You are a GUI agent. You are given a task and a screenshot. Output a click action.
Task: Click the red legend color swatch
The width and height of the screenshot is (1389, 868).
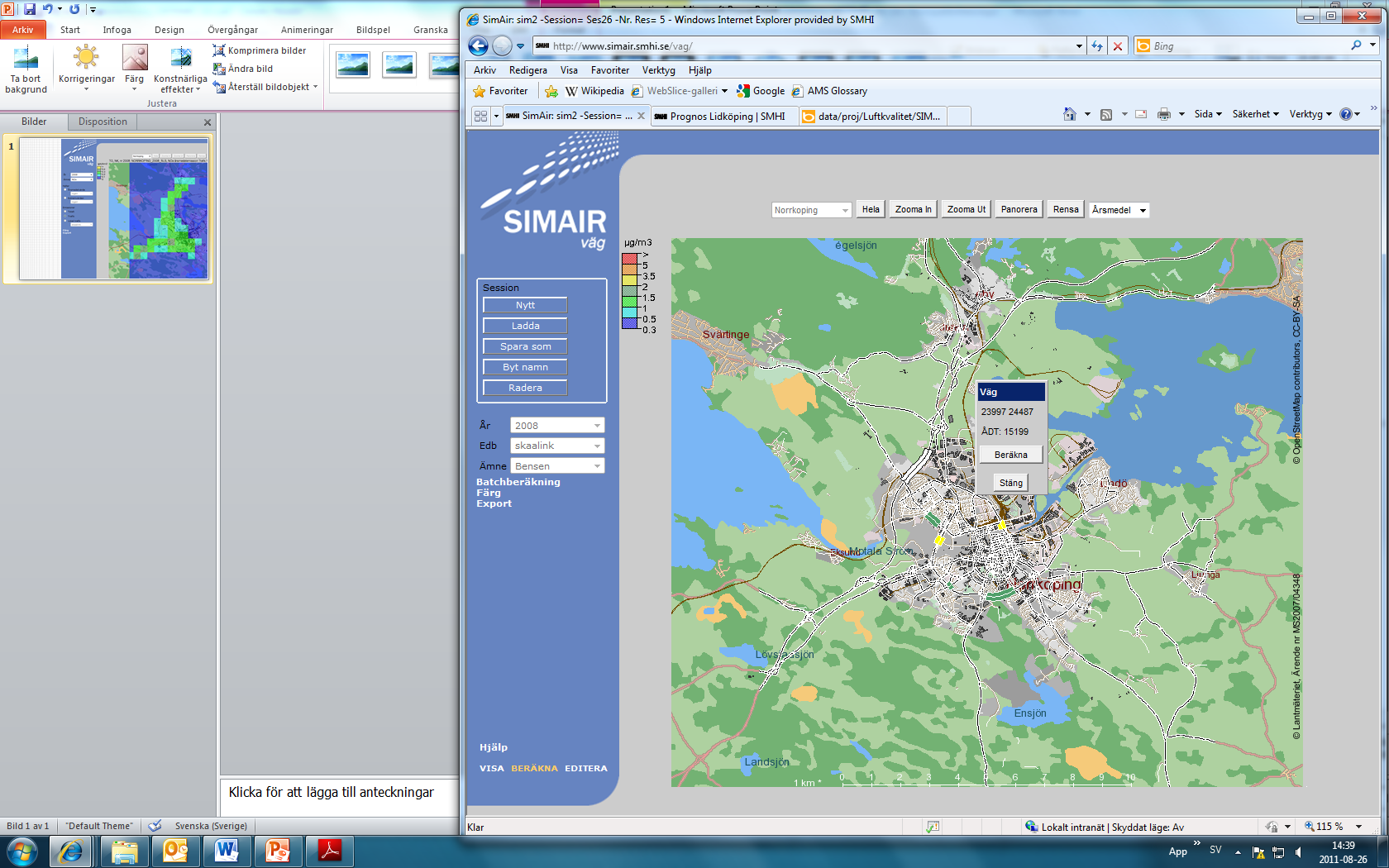click(629, 259)
